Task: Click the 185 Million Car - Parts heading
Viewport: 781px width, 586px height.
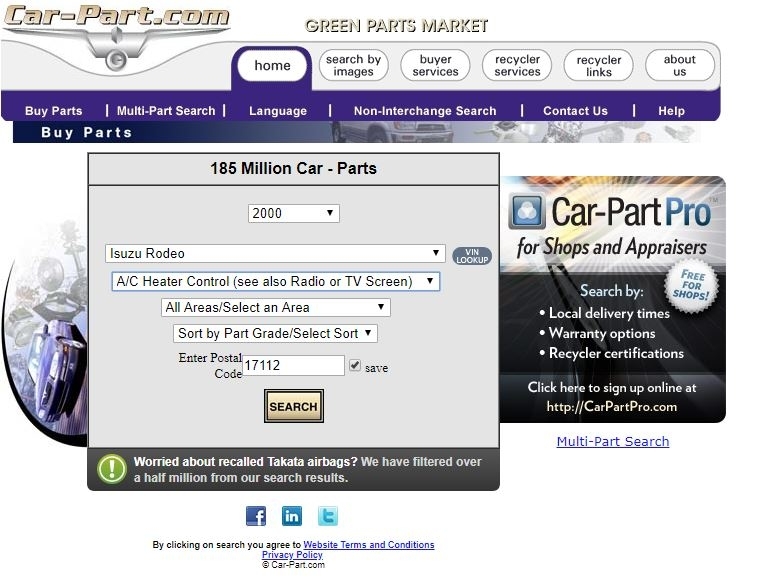Action: (293, 168)
